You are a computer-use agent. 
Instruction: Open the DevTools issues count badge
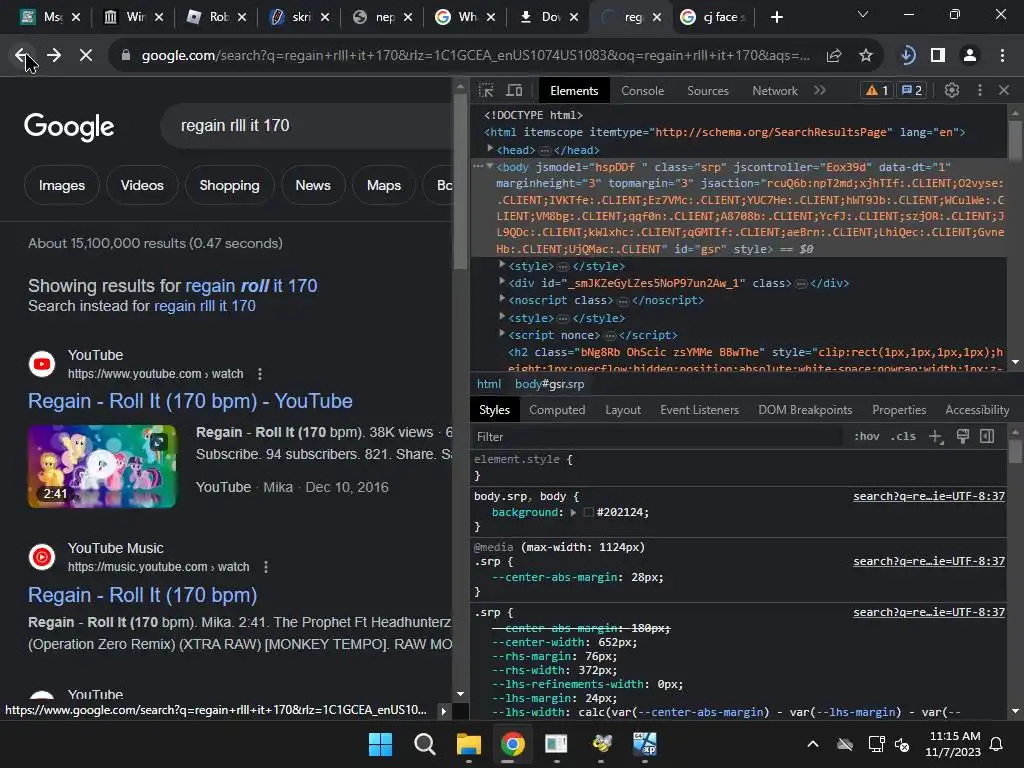912,91
